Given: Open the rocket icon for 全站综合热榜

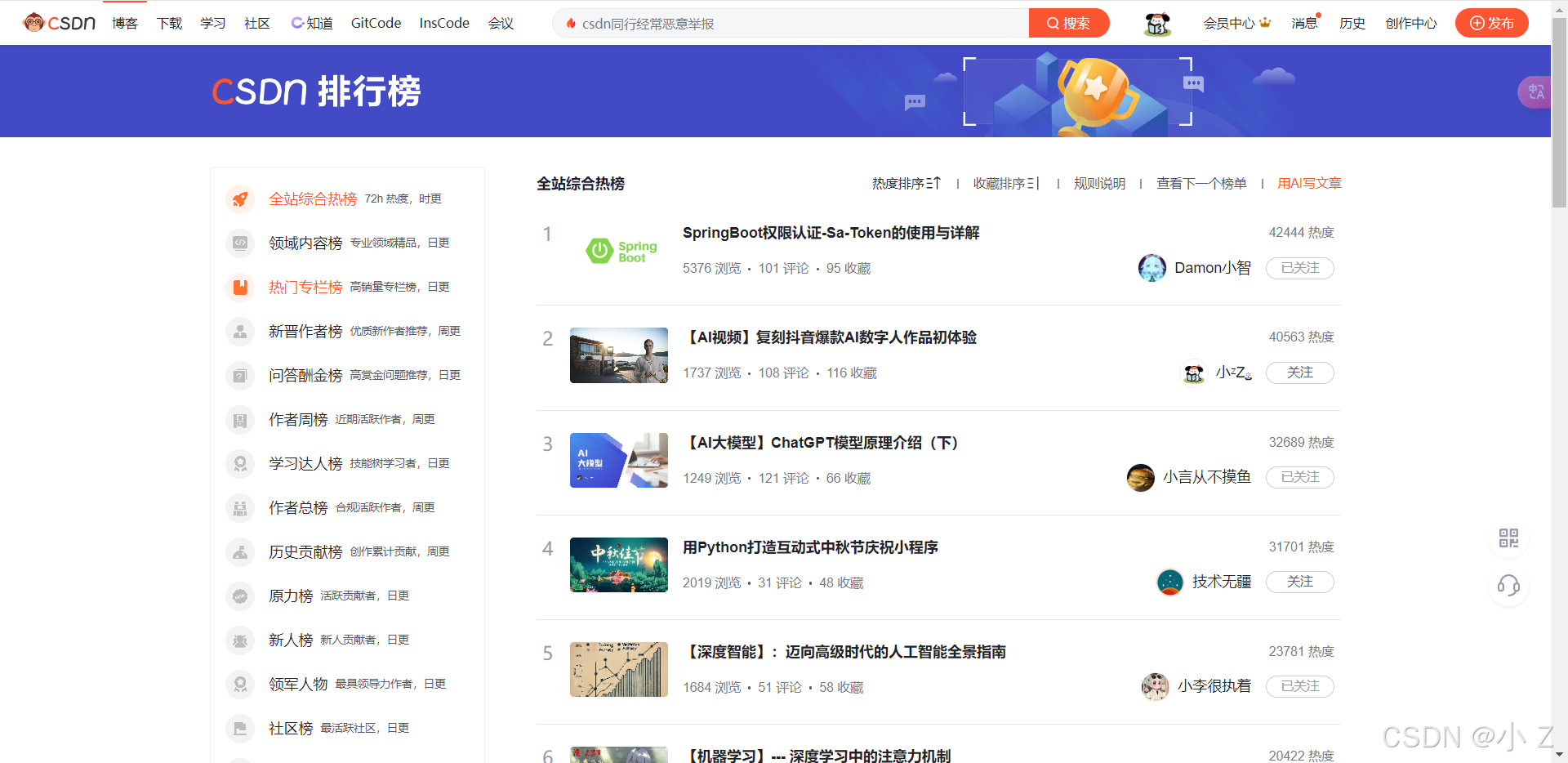Looking at the screenshot, I should tap(240, 199).
